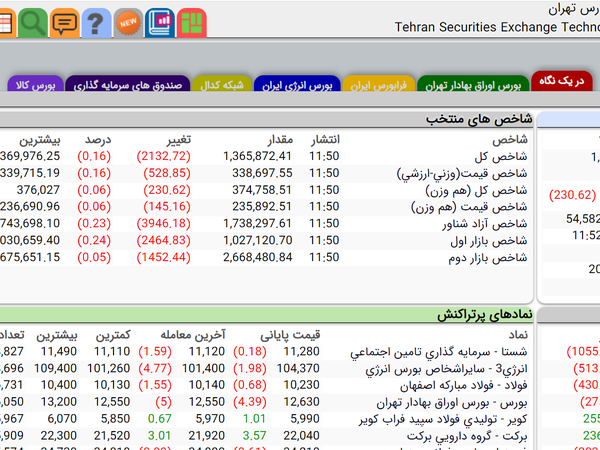This screenshot has width=600, height=450.
Task: Select the شبکه کدال tab
Action: click(x=222, y=84)
